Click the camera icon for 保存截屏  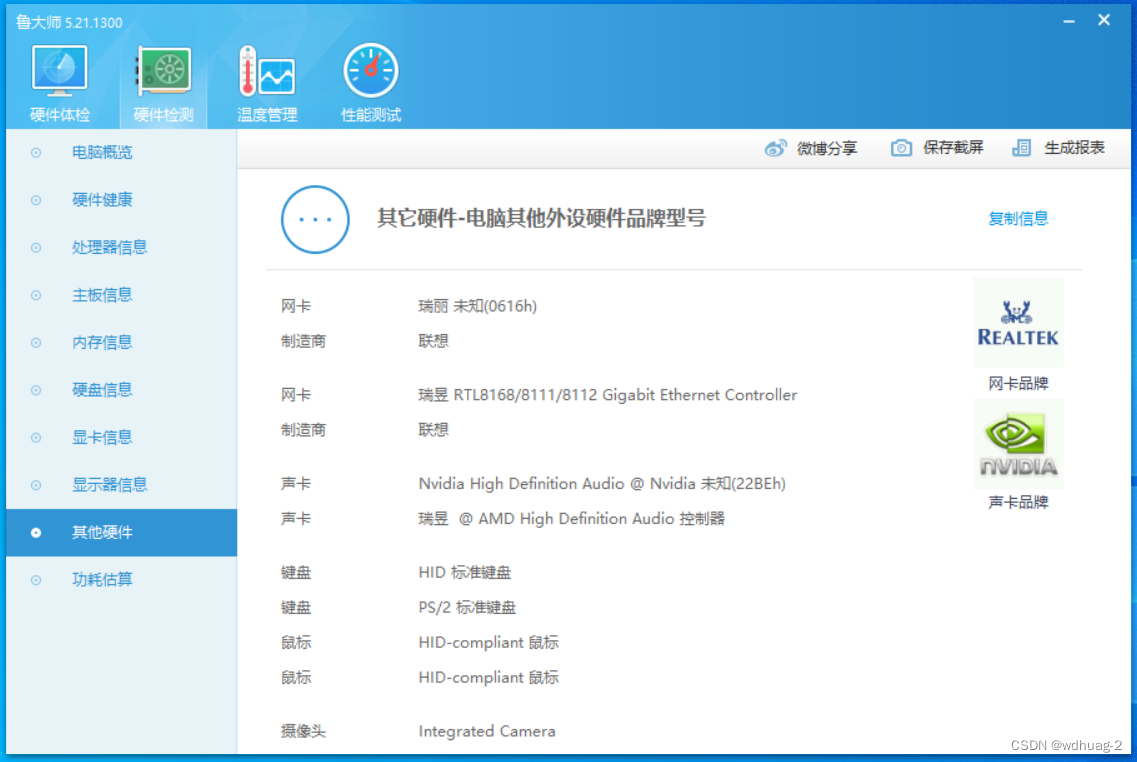(x=901, y=148)
